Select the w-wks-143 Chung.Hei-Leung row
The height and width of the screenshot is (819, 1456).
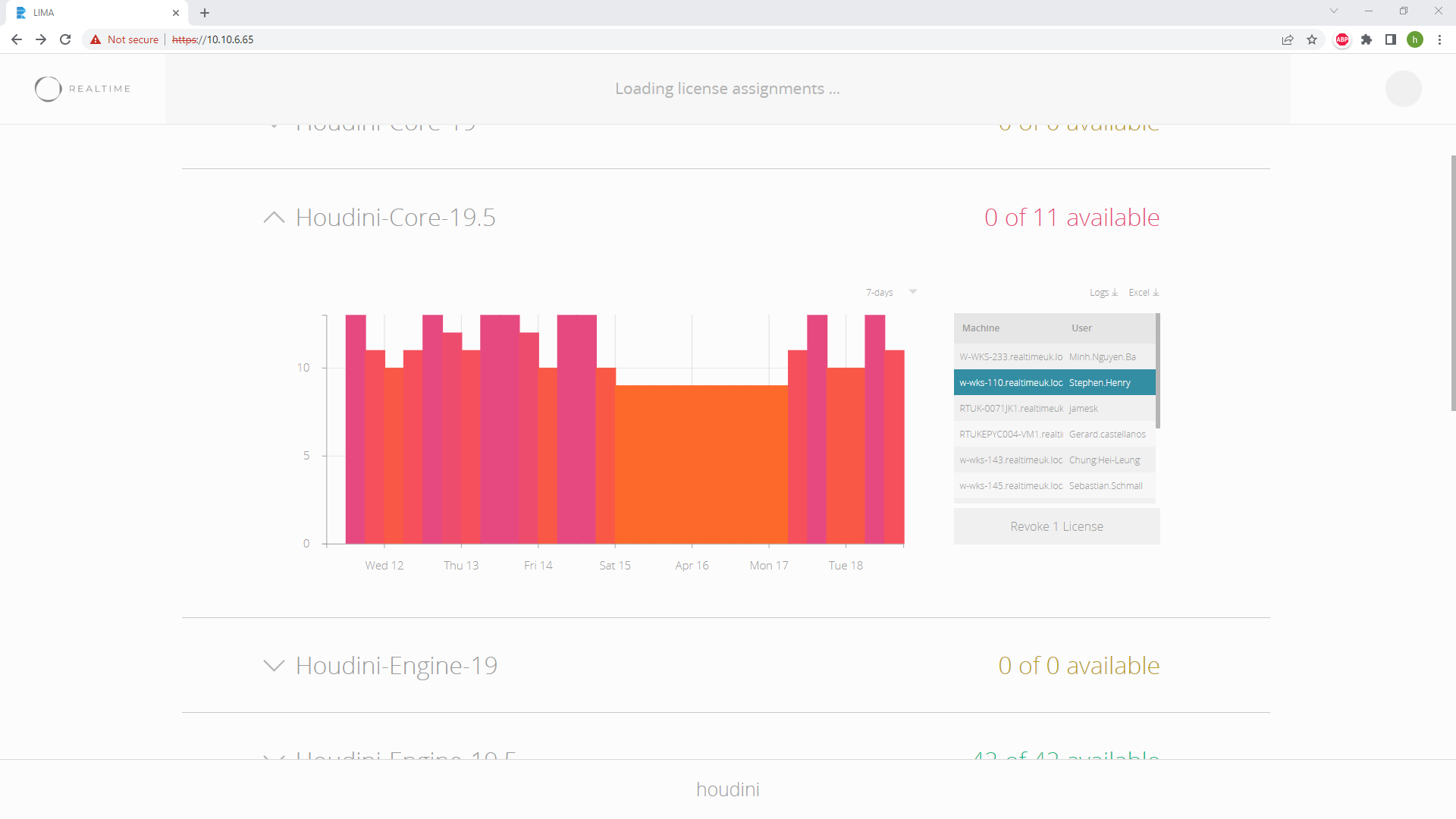click(1055, 460)
